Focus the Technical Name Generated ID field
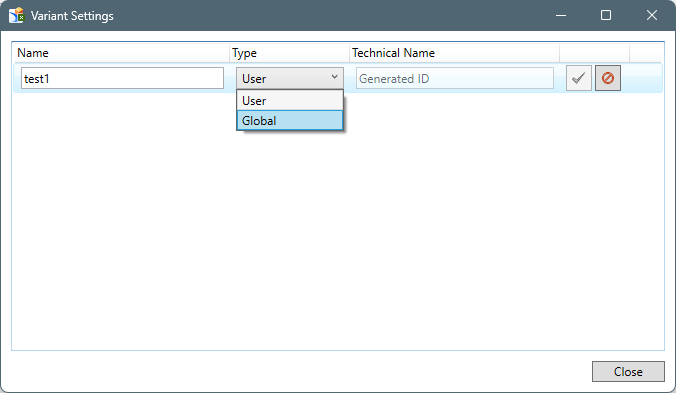The image size is (676, 393). (455, 78)
